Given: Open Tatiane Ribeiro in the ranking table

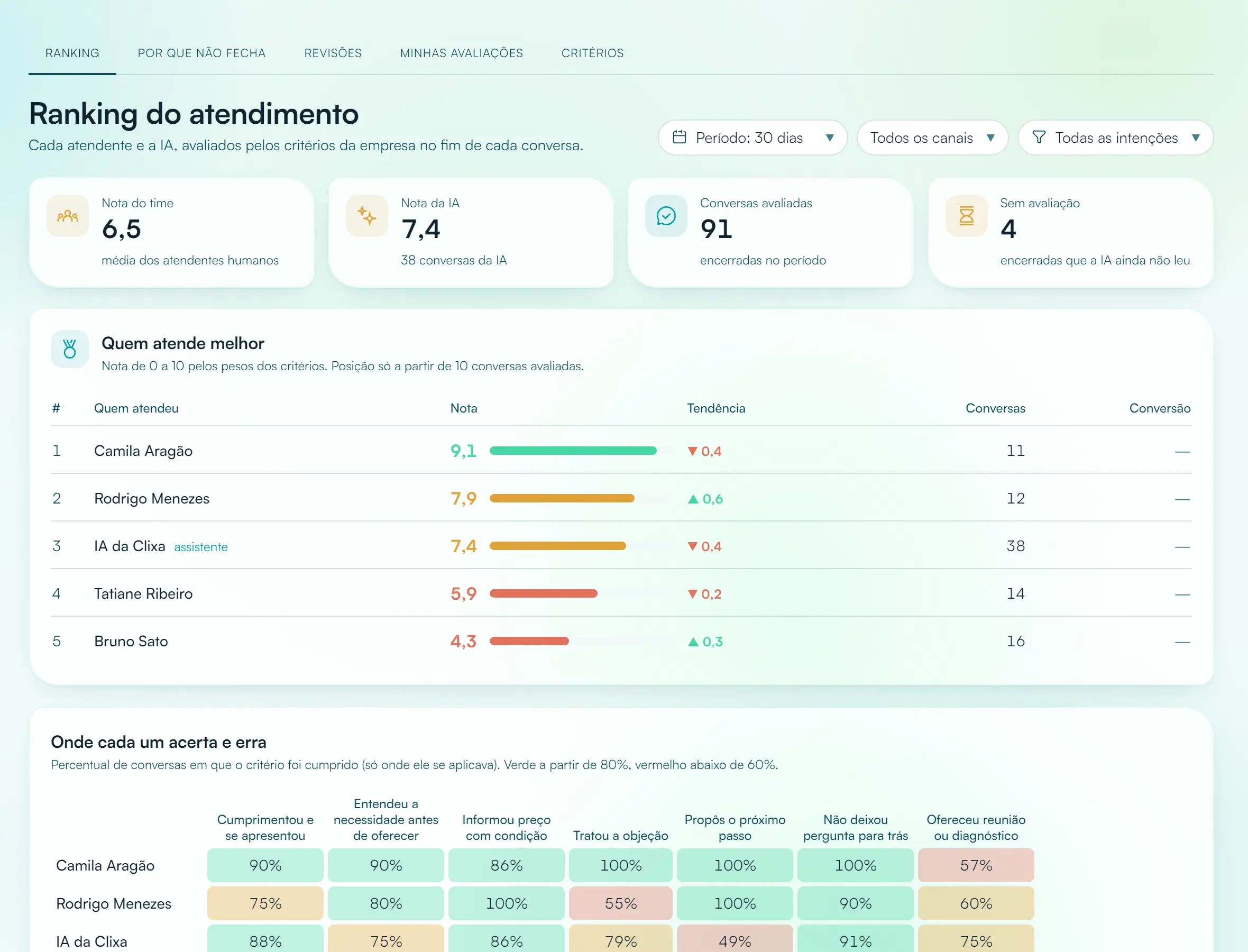Looking at the screenshot, I should point(143,594).
